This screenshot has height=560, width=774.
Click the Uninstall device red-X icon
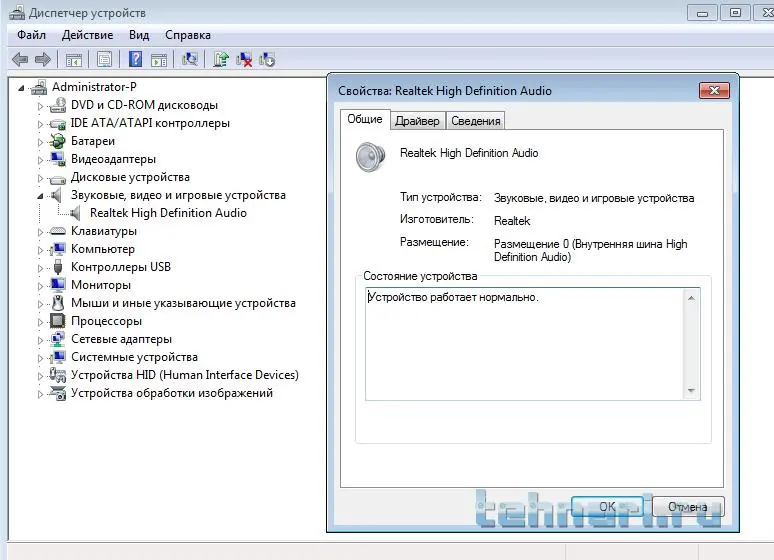coord(244,60)
